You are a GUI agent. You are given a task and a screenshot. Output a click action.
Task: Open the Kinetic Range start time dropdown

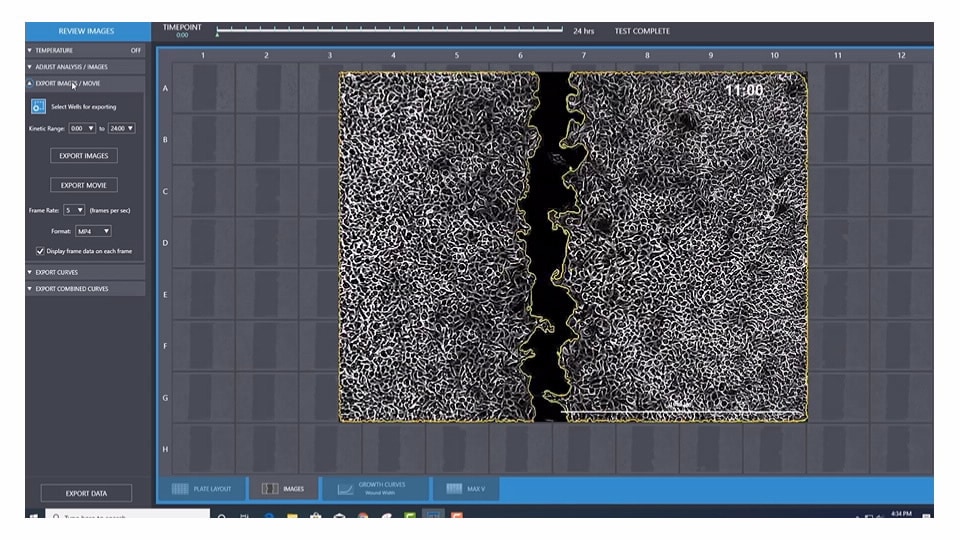pos(82,128)
